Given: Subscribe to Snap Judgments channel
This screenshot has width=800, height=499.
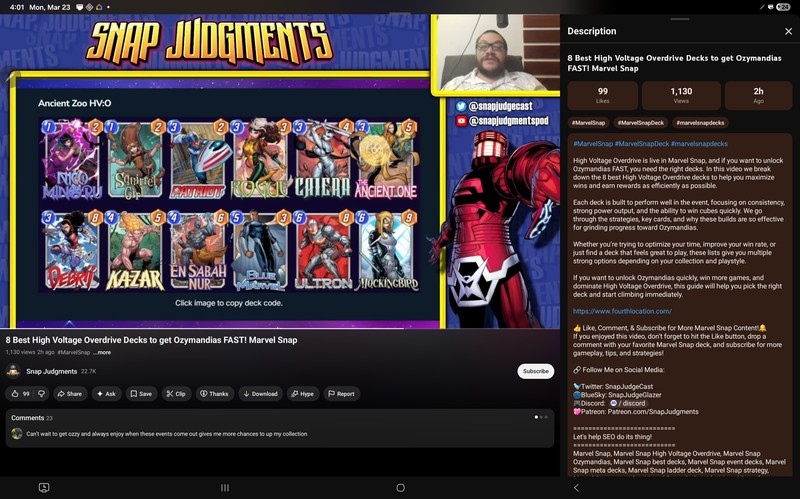Looking at the screenshot, I should [536, 371].
